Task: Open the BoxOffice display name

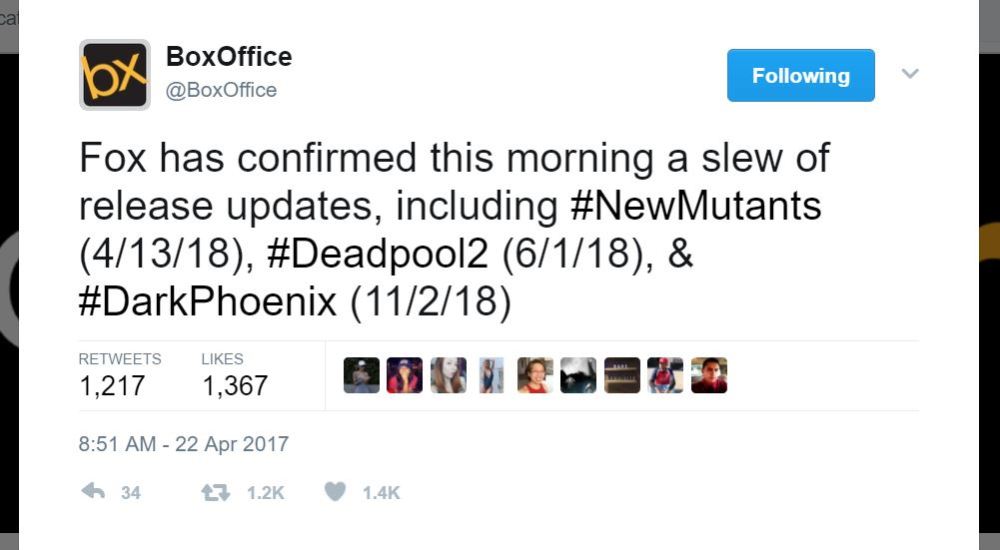Action: (229, 57)
